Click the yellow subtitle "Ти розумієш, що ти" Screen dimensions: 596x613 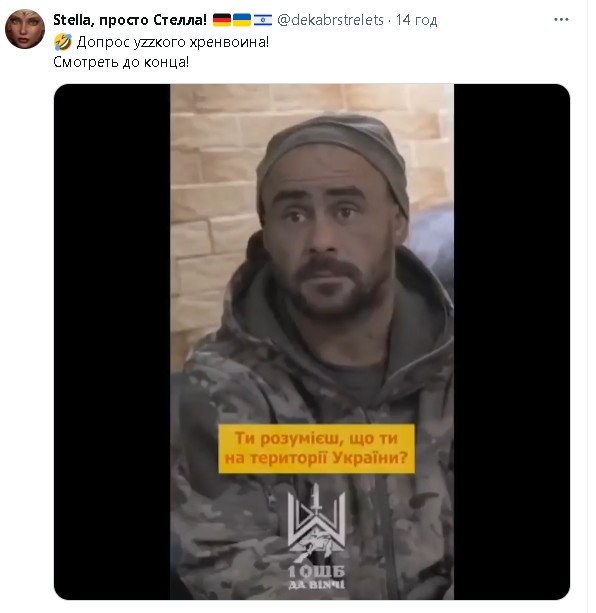(316, 438)
